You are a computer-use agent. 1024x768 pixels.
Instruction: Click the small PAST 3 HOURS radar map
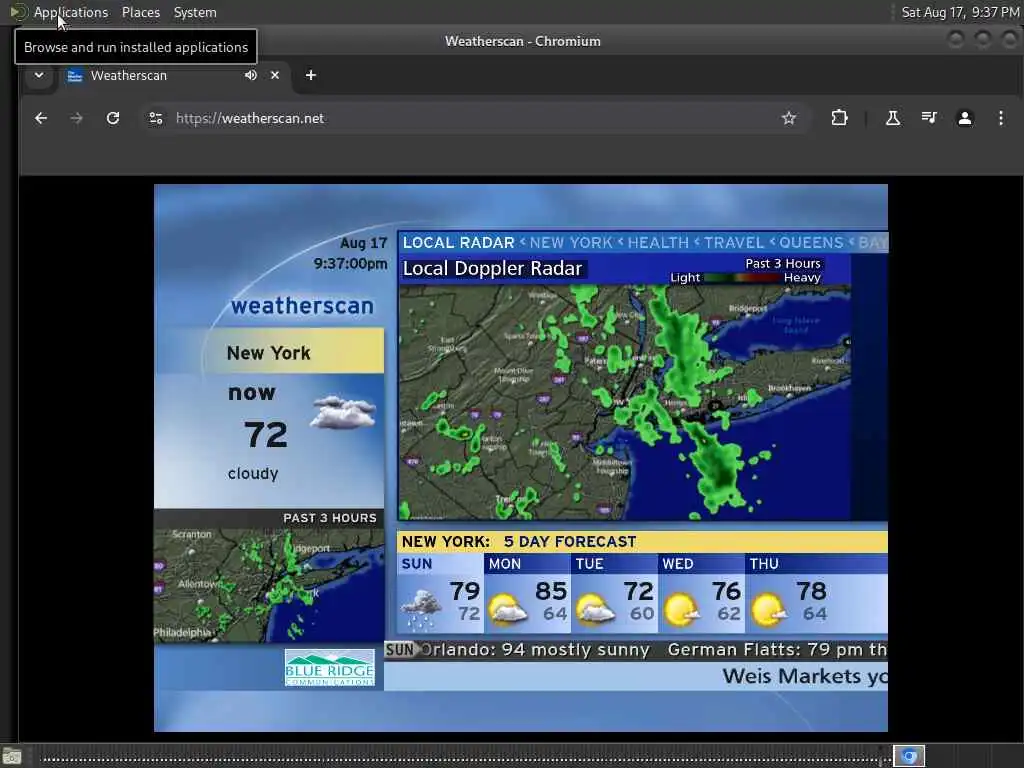pos(269,585)
